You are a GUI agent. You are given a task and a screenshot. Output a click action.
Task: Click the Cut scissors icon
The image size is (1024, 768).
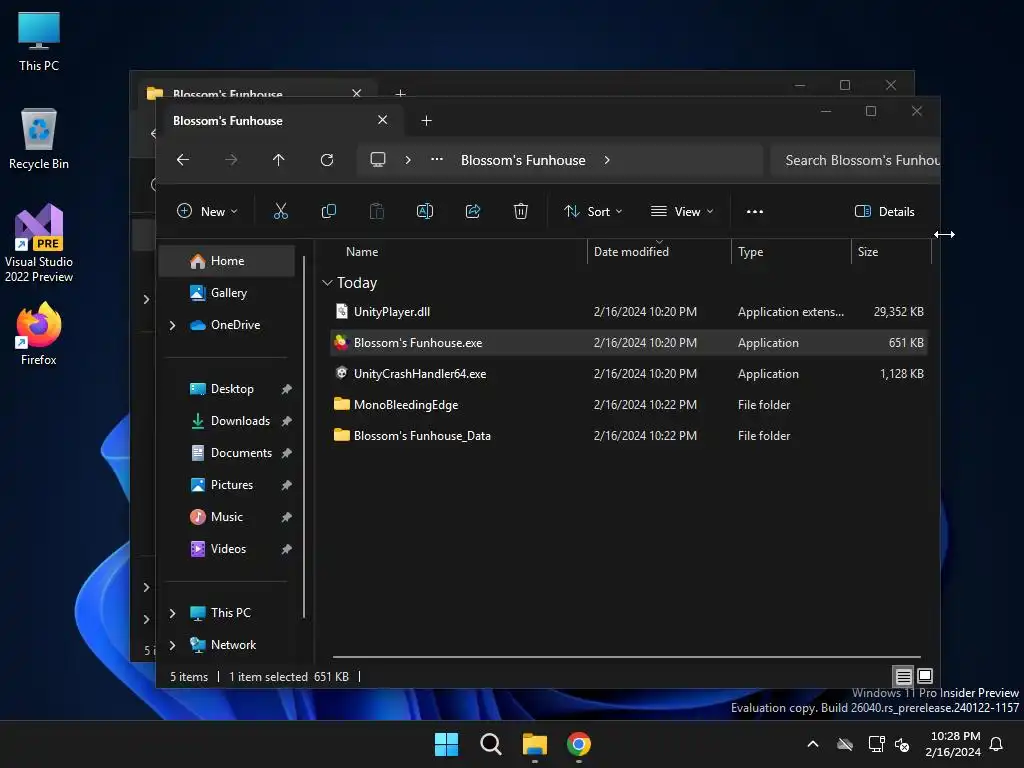[x=280, y=211]
